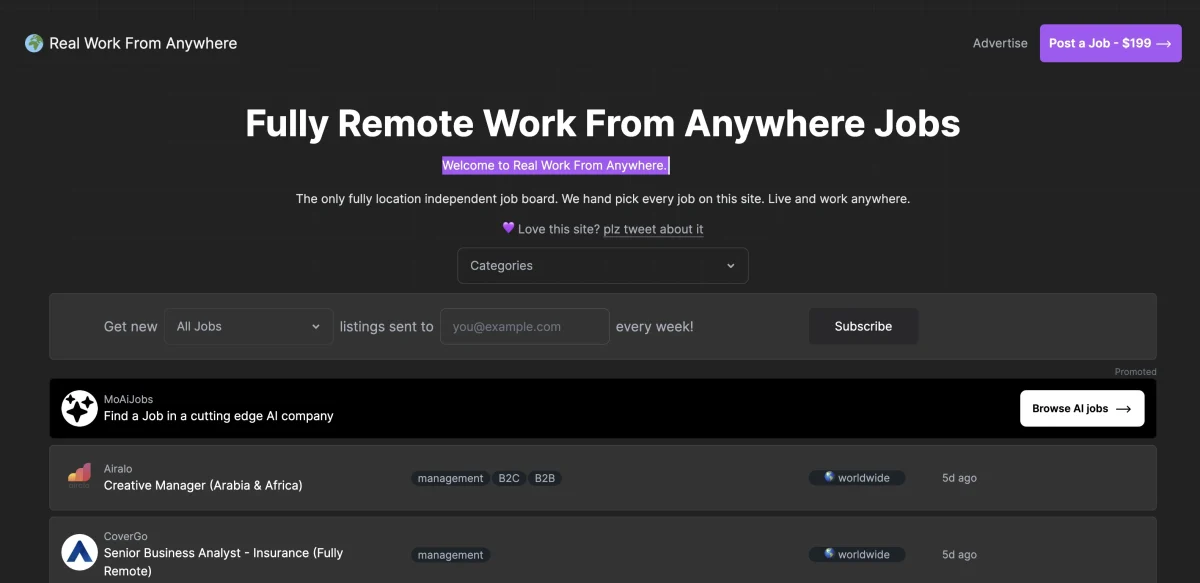Focus the you@example.com email field

(525, 326)
